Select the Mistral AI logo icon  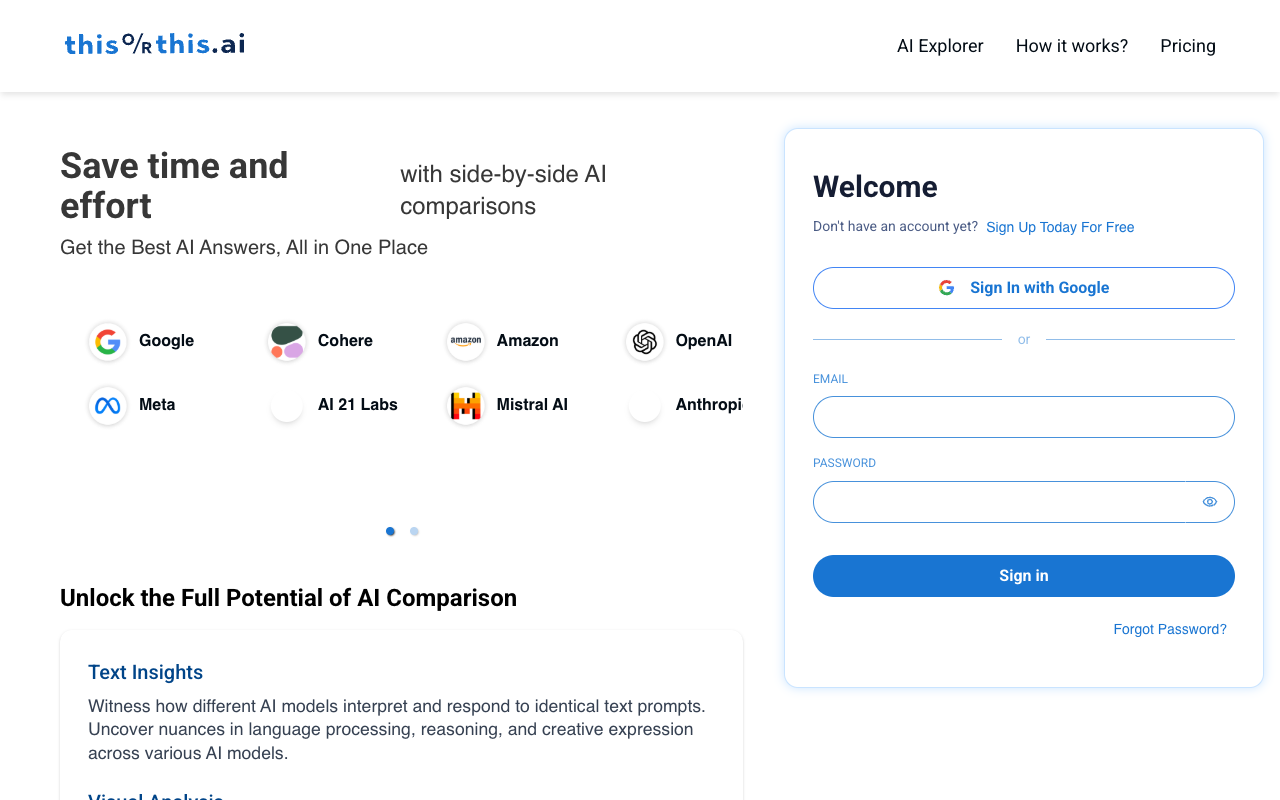coord(466,405)
